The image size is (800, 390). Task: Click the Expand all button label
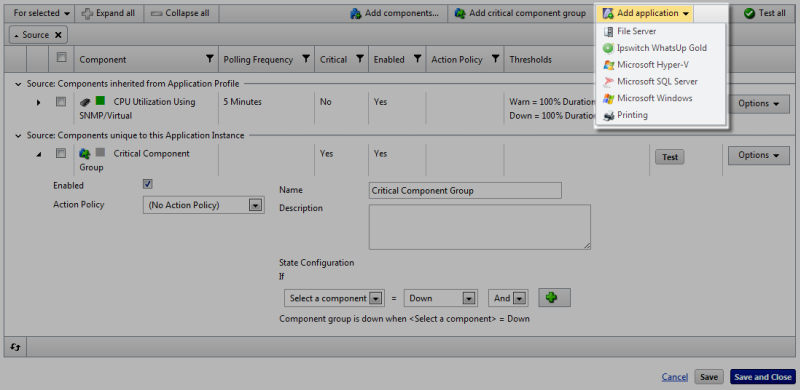click(x=115, y=13)
